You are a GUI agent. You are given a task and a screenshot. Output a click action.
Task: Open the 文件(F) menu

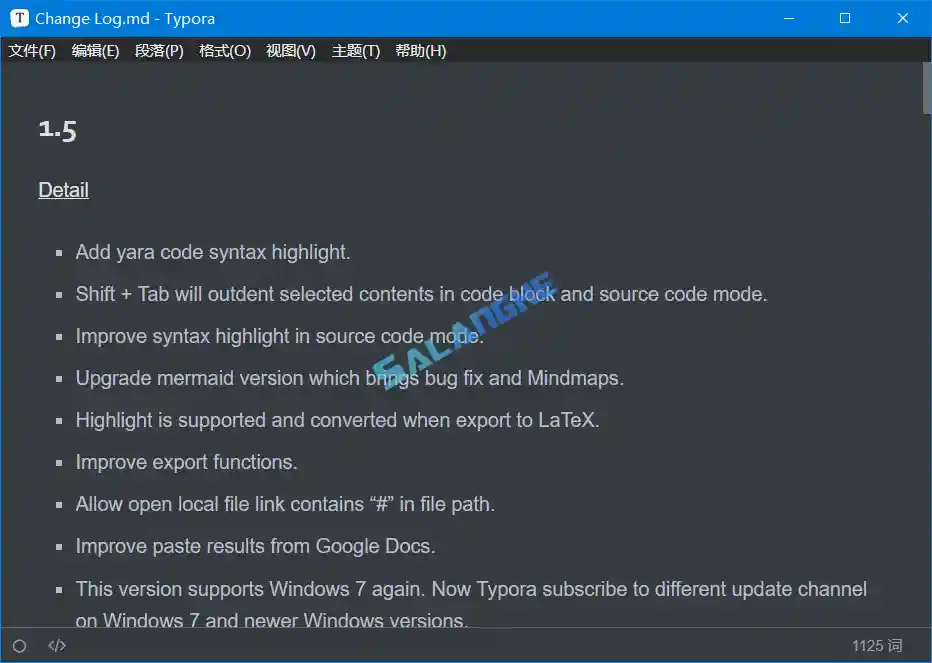pyautogui.click(x=31, y=50)
